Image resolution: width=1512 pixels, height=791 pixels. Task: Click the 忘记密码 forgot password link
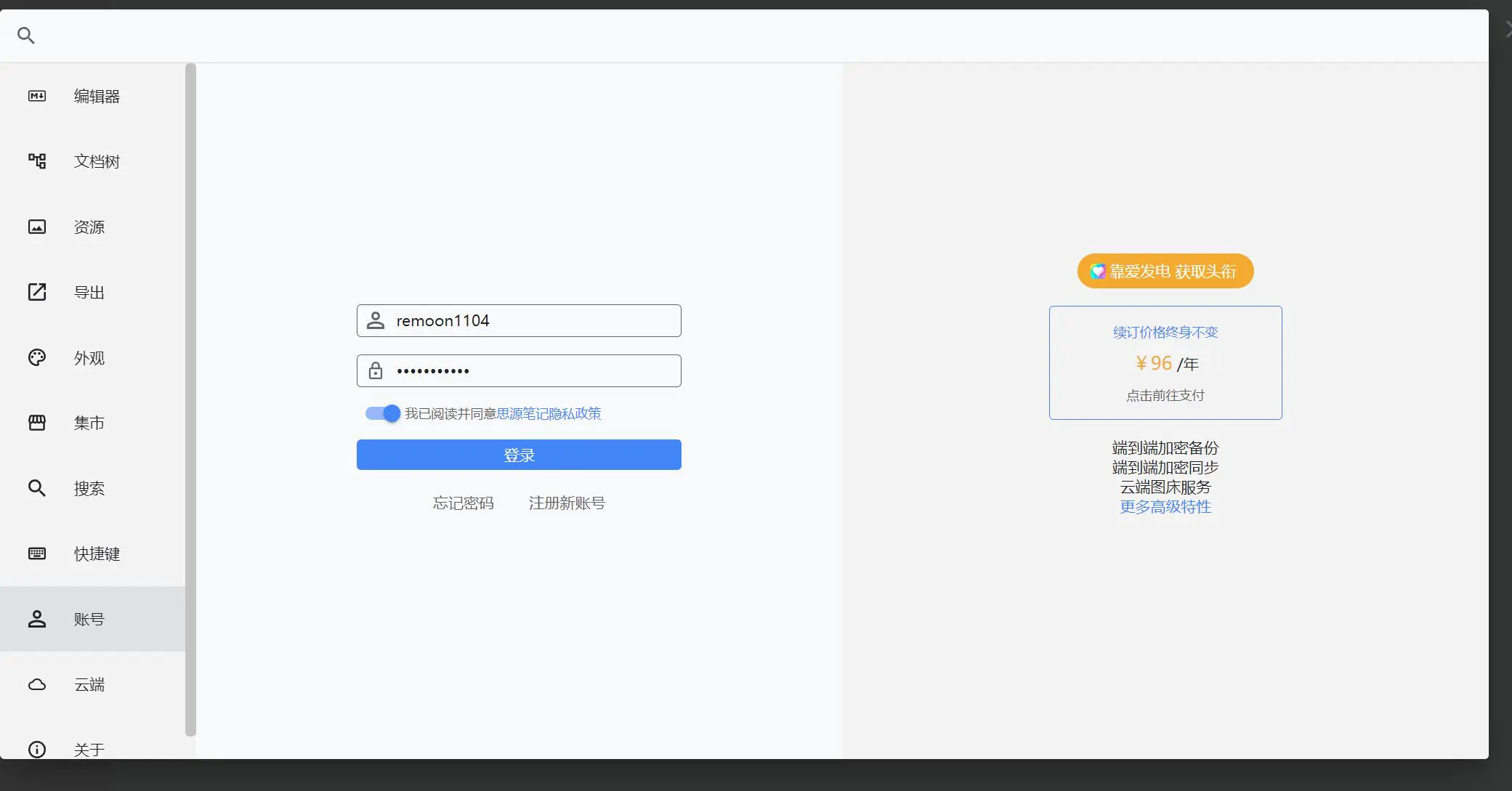[x=463, y=503]
